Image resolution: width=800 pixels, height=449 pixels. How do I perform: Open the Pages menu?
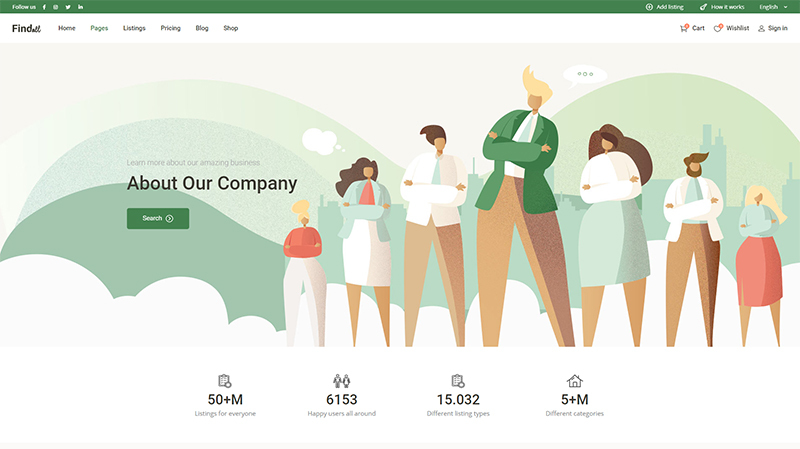click(99, 28)
